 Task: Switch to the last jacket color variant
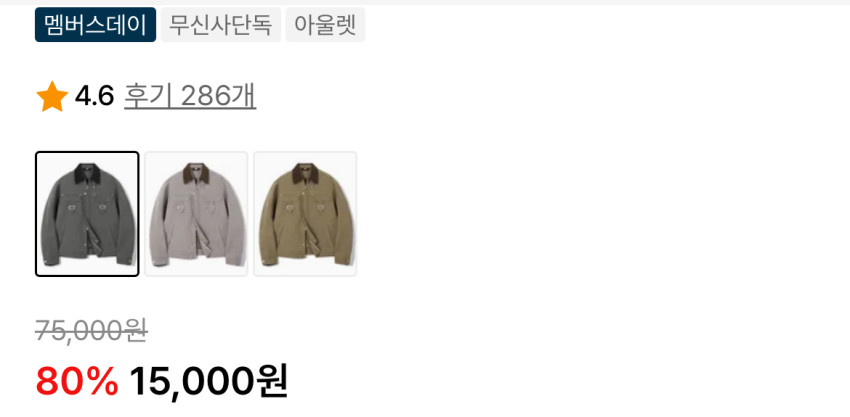pos(305,214)
